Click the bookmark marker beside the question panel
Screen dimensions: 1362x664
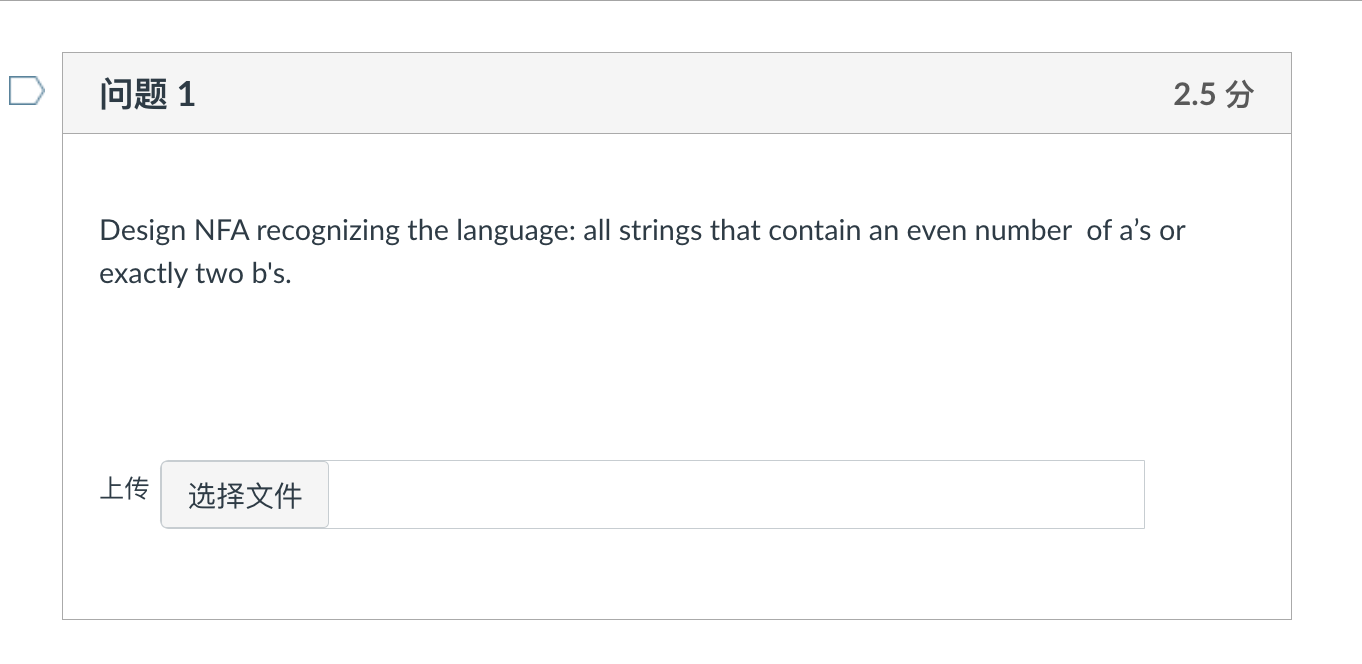(27, 90)
